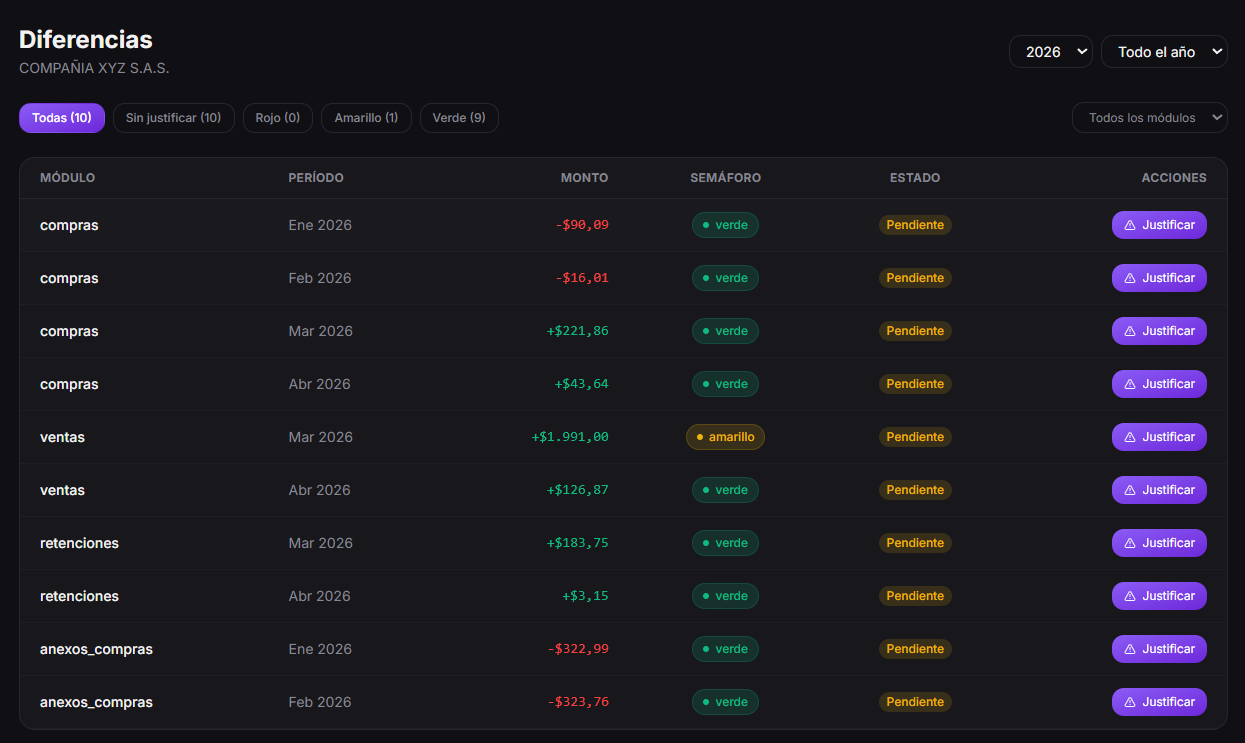Click the warning icon in compras Ene 2026 row
The width and height of the screenshot is (1245, 743).
1130,226
